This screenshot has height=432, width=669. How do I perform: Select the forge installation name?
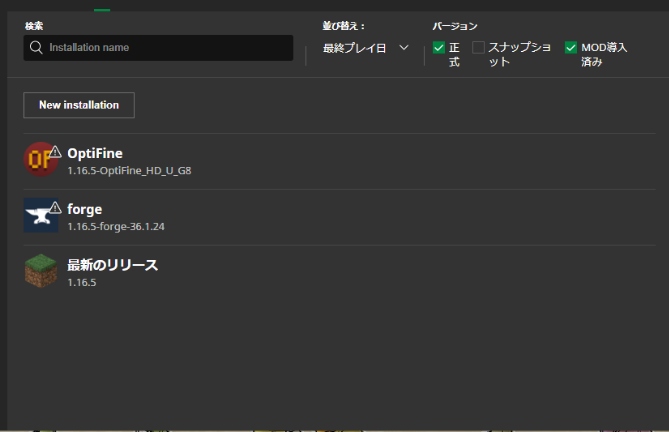[84, 209]
